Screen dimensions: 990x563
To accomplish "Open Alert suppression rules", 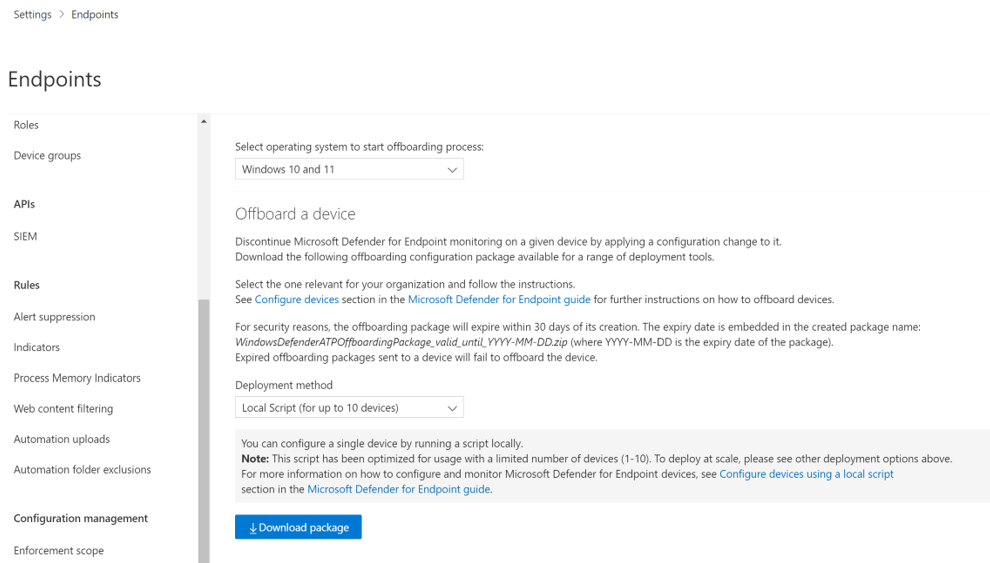I will [54, 317].
